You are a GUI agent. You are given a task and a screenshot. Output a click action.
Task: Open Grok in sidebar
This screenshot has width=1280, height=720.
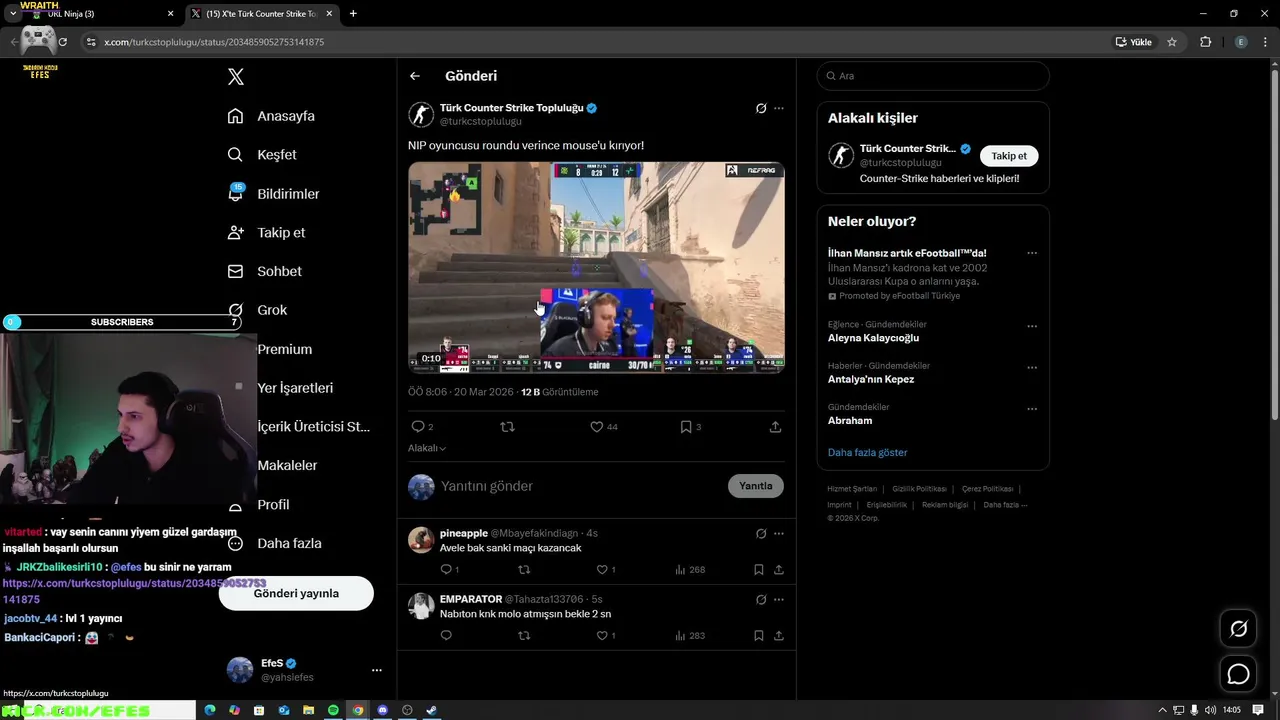tap(257, 310)
